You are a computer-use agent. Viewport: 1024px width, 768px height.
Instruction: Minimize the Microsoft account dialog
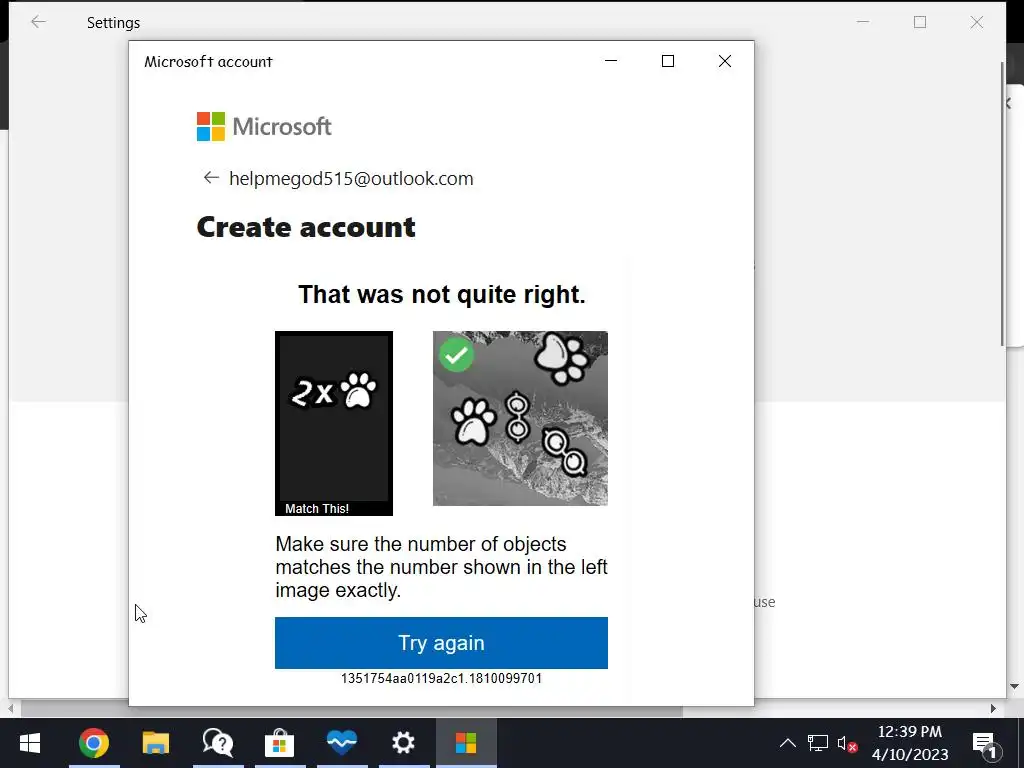[x=611, y=61]
